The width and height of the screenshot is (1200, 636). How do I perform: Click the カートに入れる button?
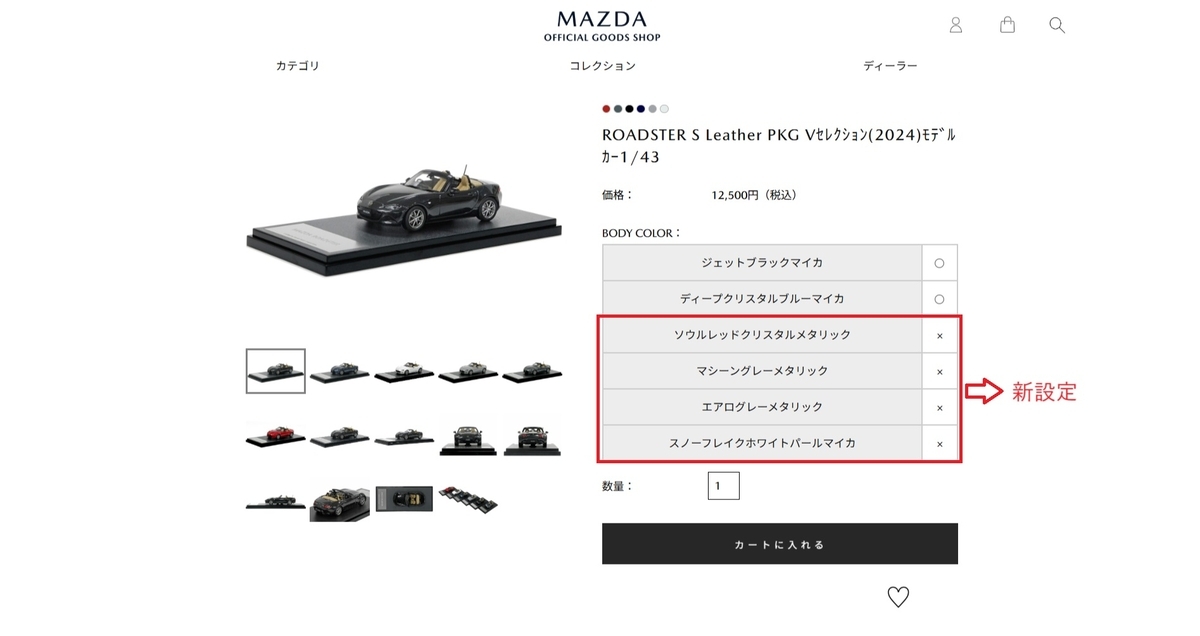[x=780, y=544]
